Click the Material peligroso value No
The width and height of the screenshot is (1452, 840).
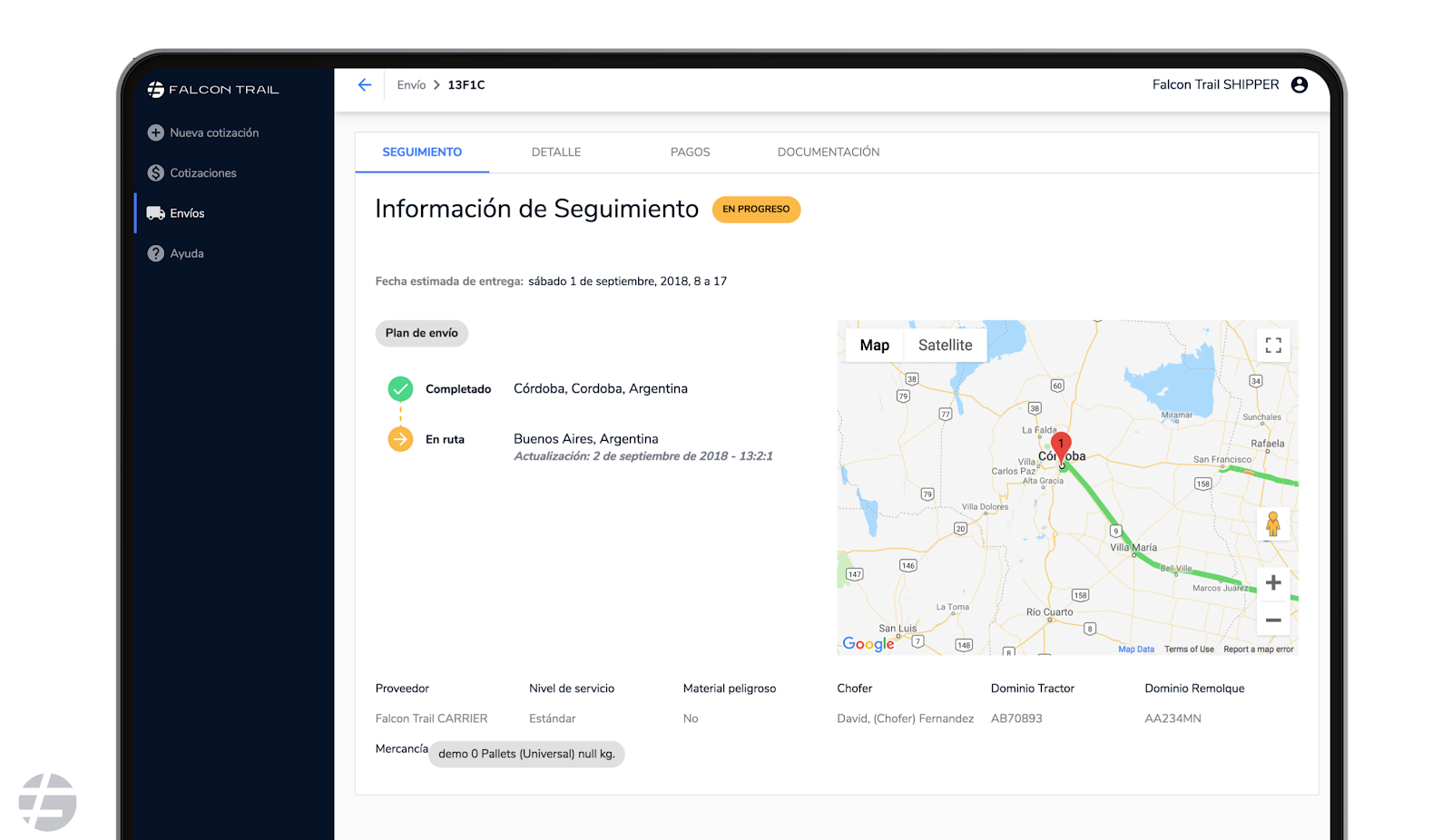691,718
